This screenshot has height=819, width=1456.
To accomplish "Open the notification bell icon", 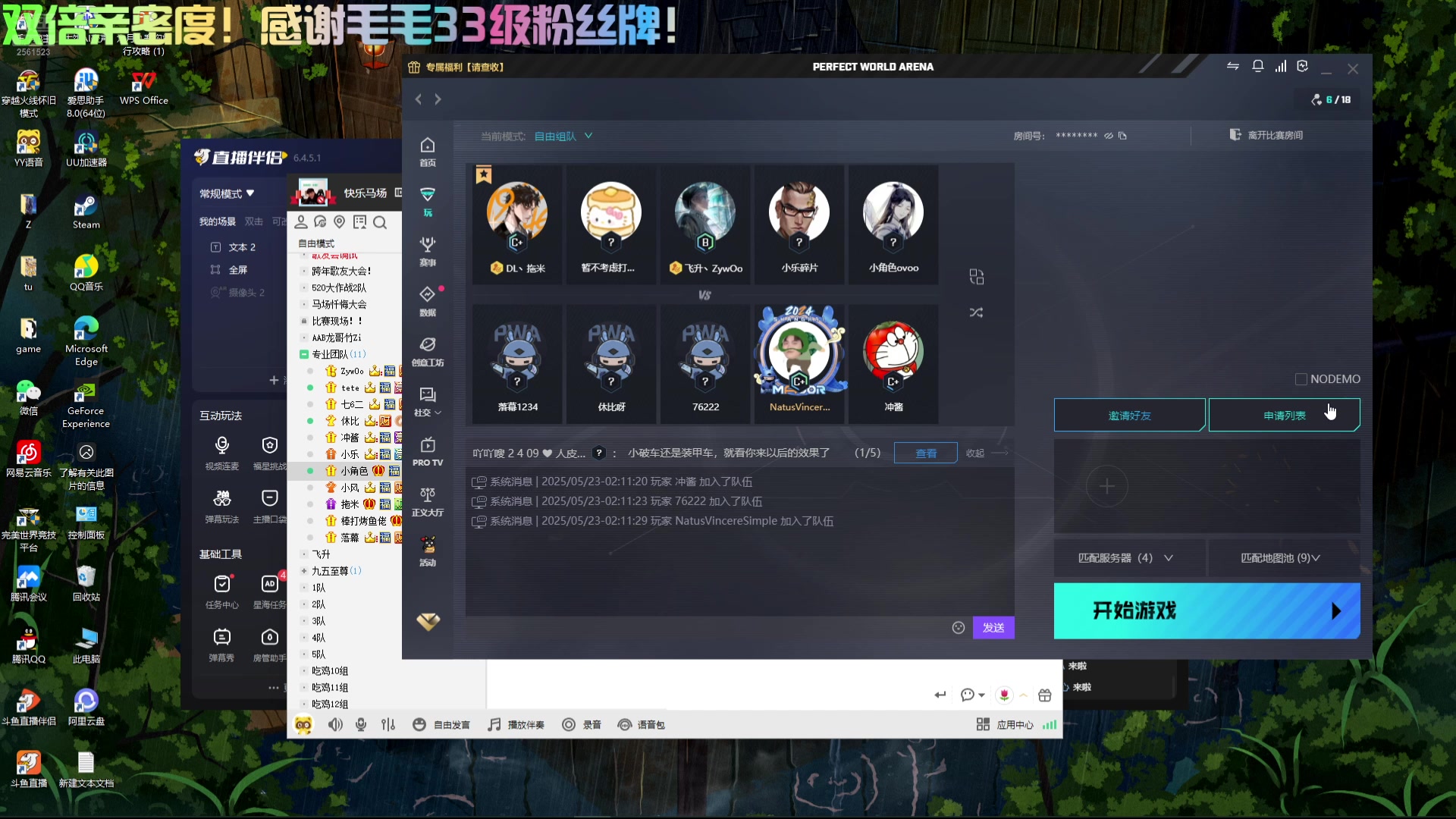I will pos(1258,66).
